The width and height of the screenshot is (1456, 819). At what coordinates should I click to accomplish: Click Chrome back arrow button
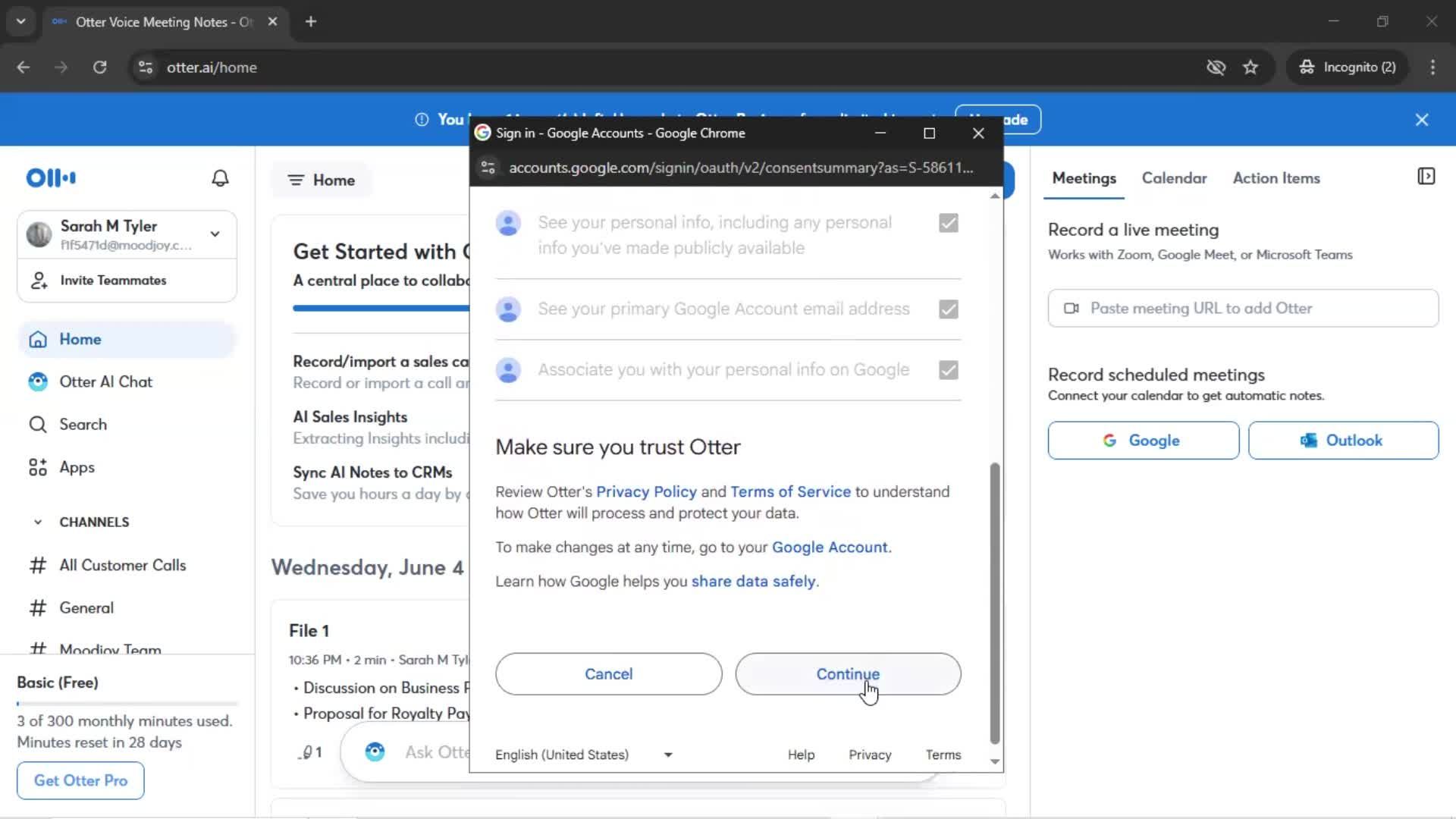(x=24, y=67)
